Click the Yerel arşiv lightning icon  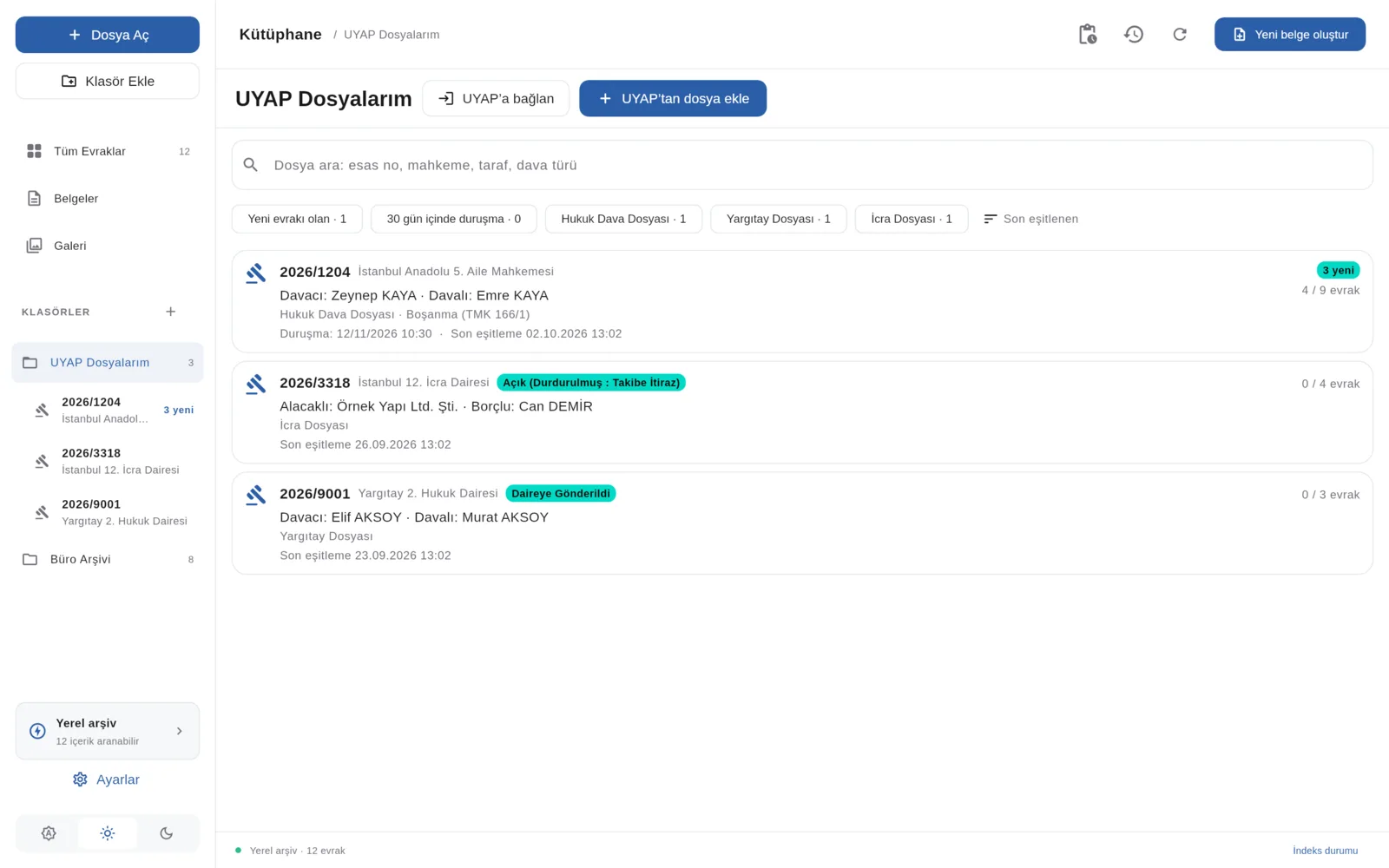[37, 731]
